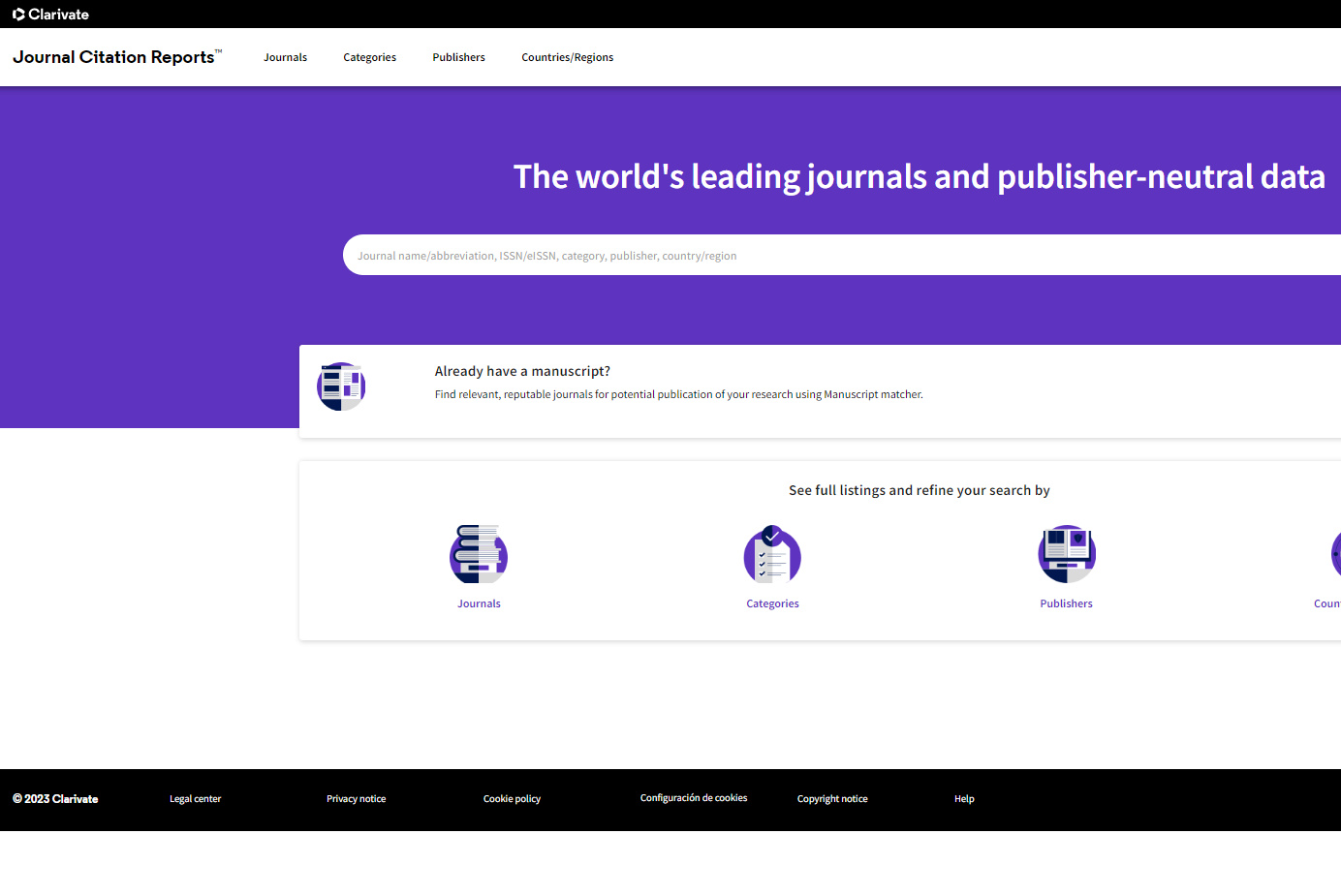Screen dimensions: 1341x896
Task: Follow the Categories link under listings
Action: (772, 603)
